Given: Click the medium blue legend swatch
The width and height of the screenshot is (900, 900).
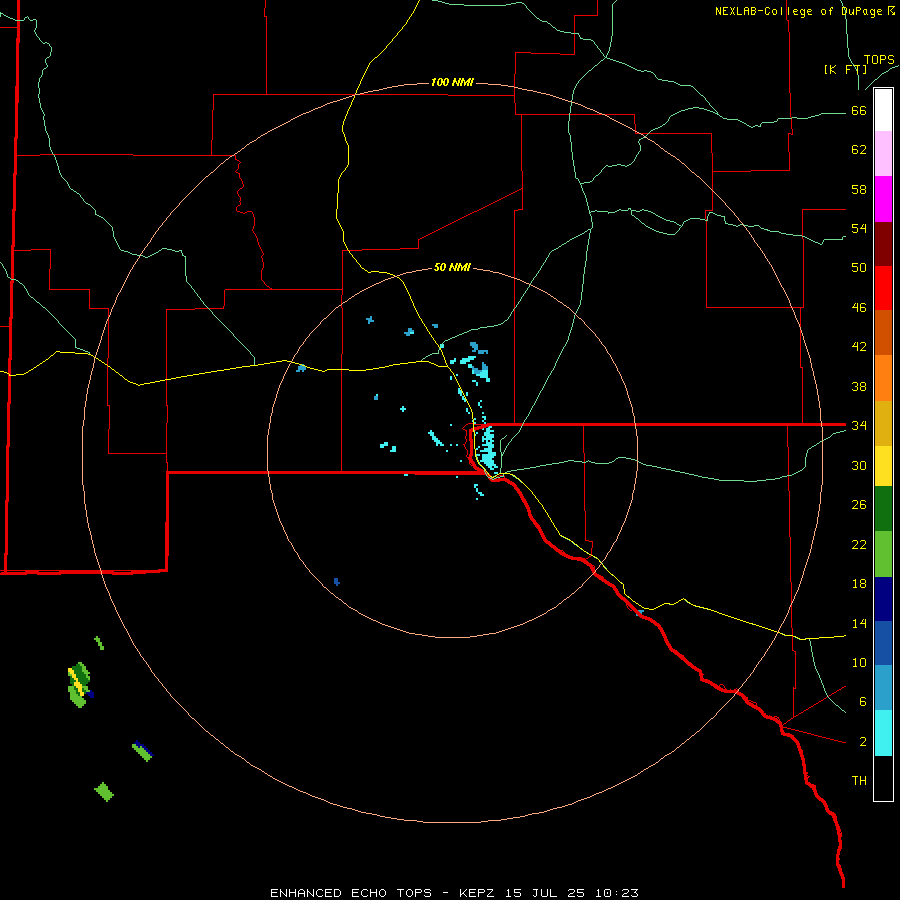Looking at the screenshot, I should (x=883, y=643).
